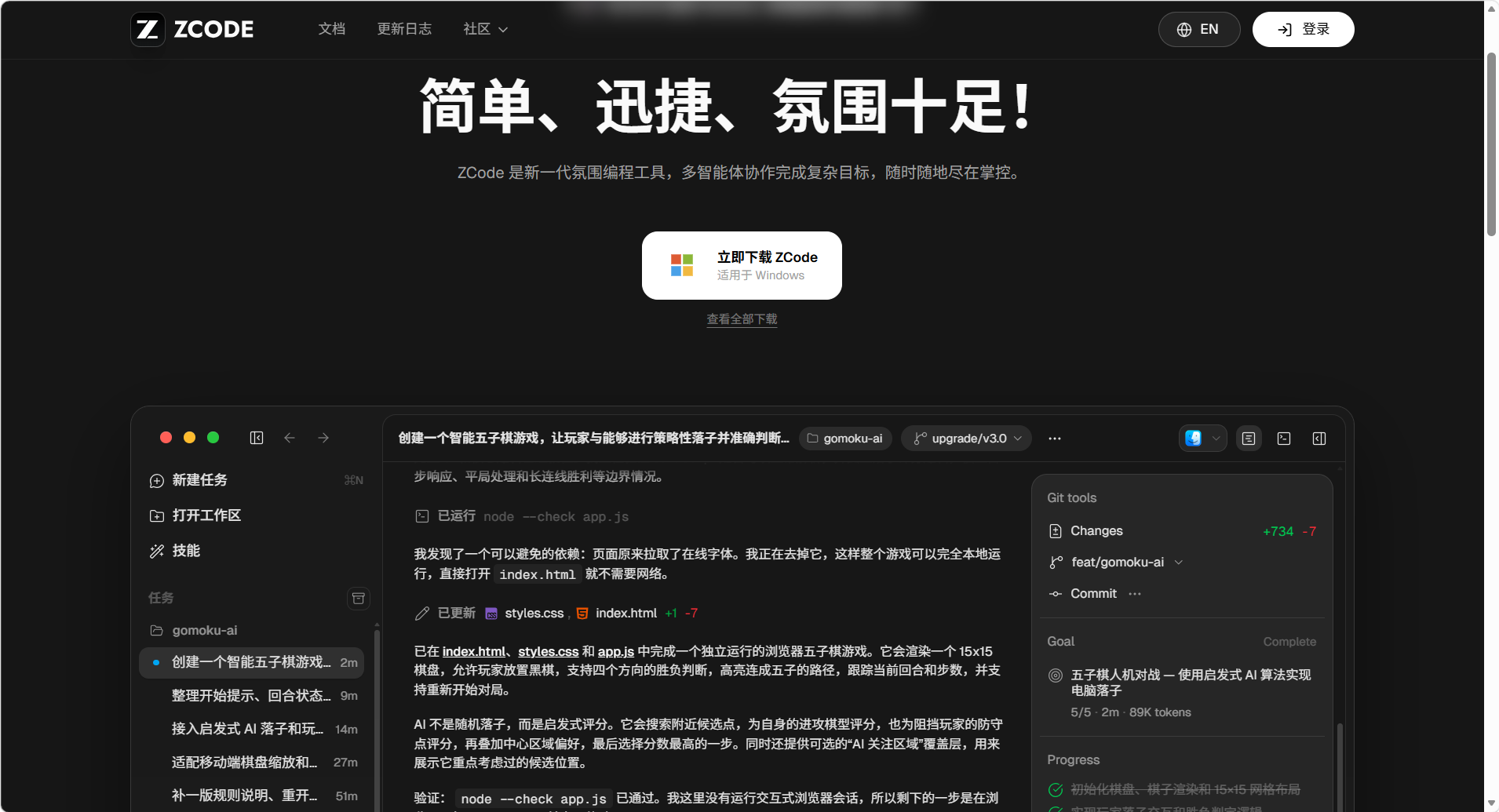Click the ZCODE logo icon
Viewport: 1499px width, 812px height.
(148, 30)
